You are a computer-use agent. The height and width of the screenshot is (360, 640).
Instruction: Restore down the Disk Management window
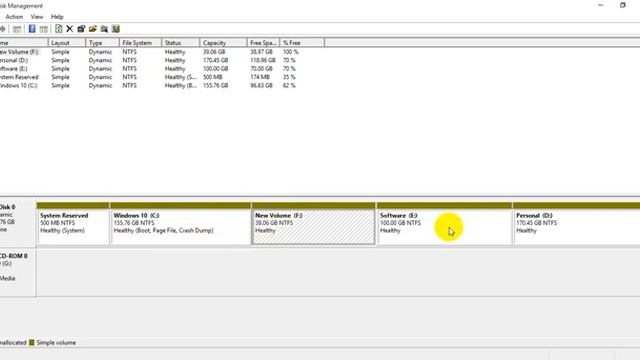tap(622, 5)
